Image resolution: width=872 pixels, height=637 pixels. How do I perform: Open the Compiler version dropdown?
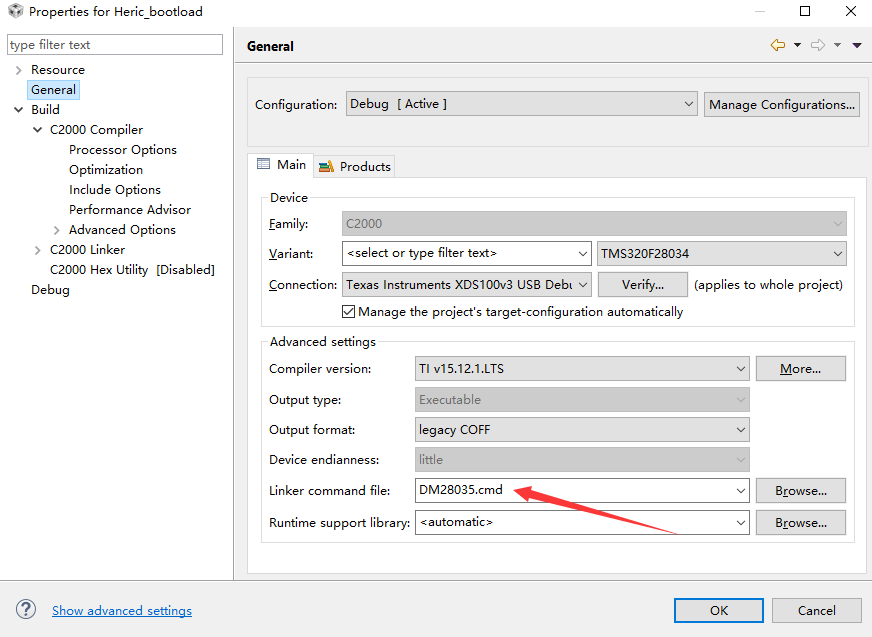(582, 369)
